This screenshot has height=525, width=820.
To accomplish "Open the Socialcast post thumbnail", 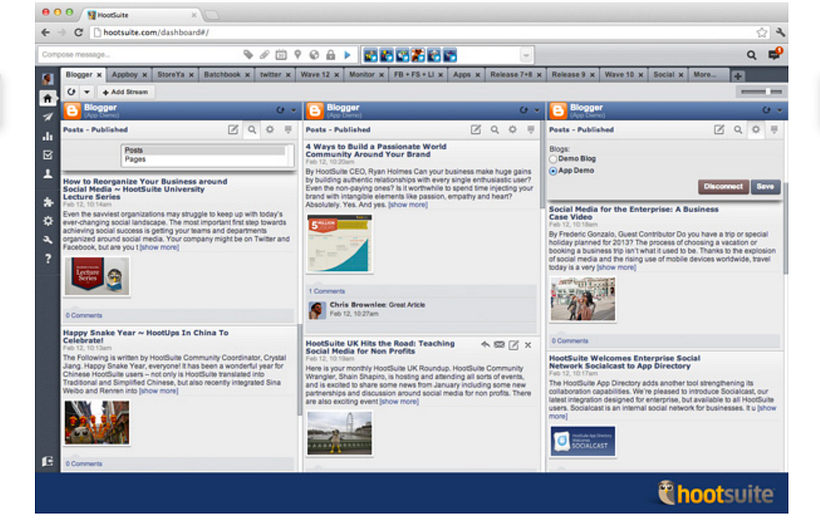I will (583, 441).
